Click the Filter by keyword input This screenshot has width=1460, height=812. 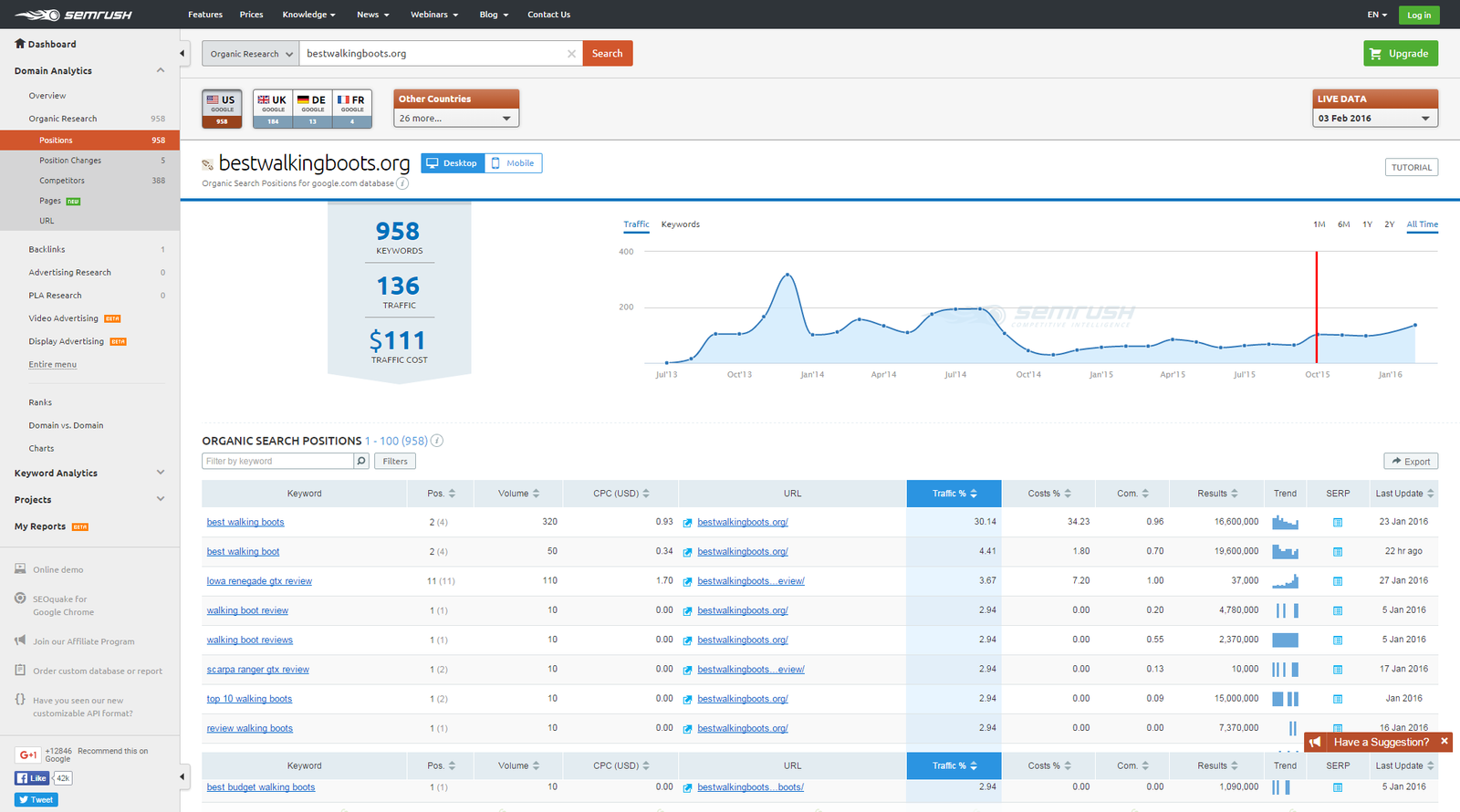click(x=277, y=462)
